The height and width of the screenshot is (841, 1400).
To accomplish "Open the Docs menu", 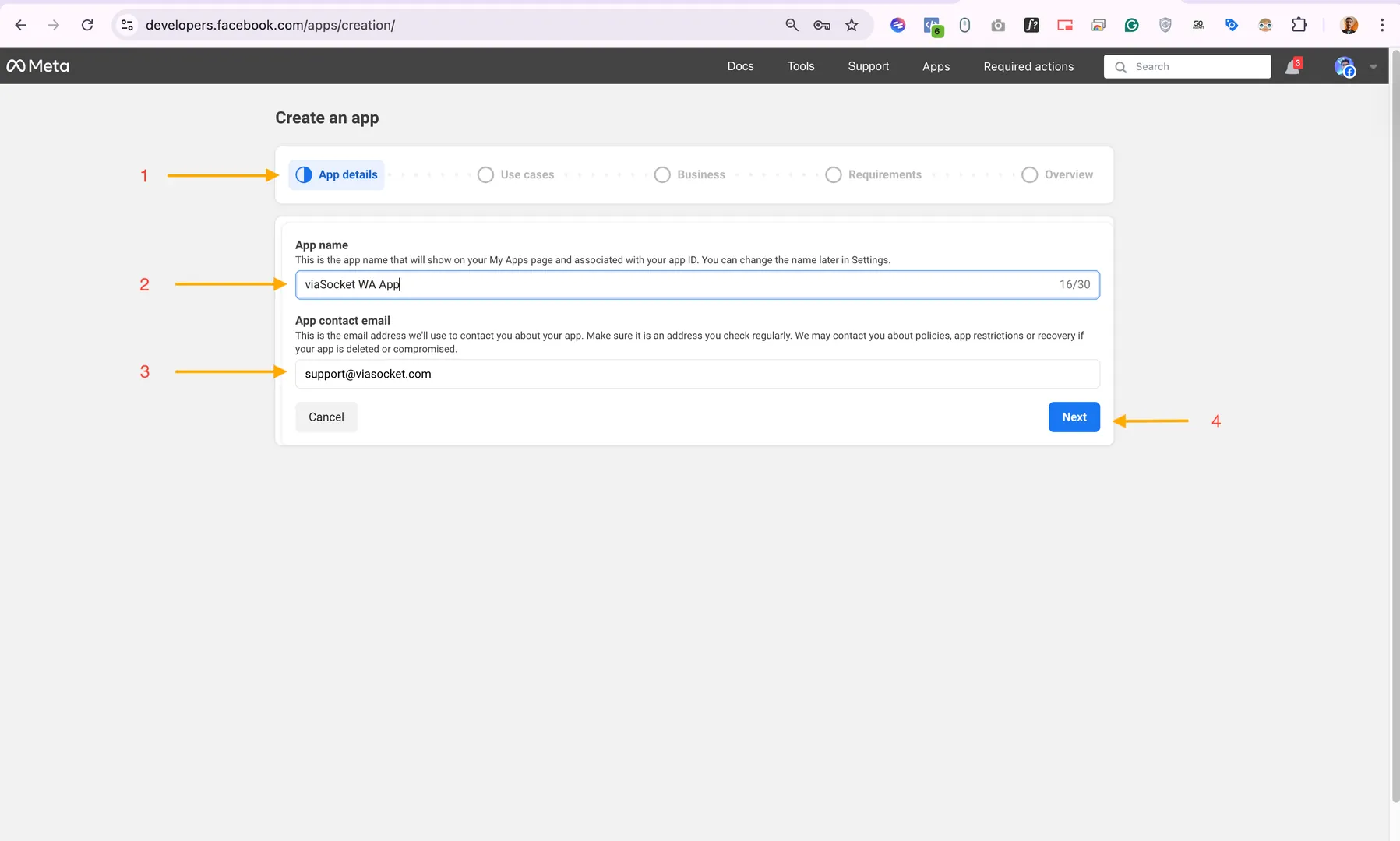I will [740, 66].
